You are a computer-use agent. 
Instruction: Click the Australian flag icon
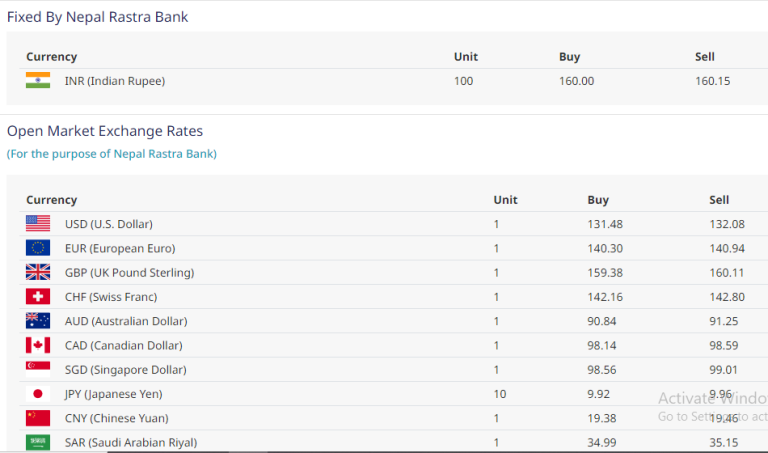coord(38,321)
